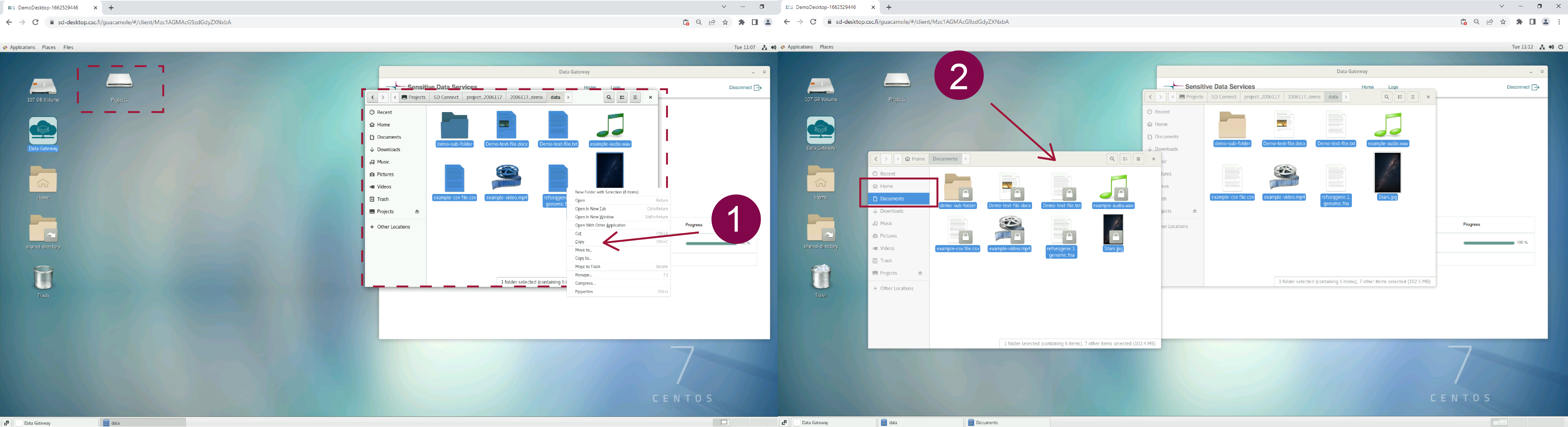
Task: Select locked refseqgene.1.genomic.fna in Documents window
Action: pyautogui.click(x=1062, y=238)
